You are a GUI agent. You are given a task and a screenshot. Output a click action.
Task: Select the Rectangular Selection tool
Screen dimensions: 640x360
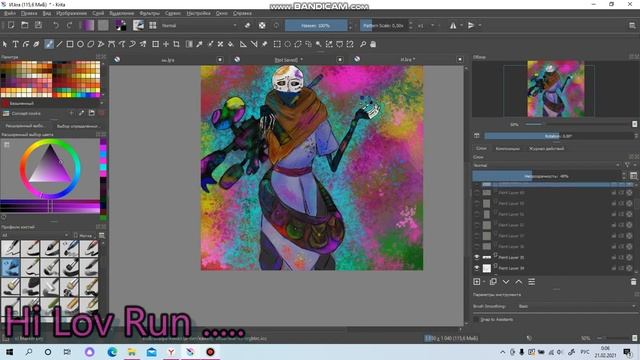[x=277, y=44]
